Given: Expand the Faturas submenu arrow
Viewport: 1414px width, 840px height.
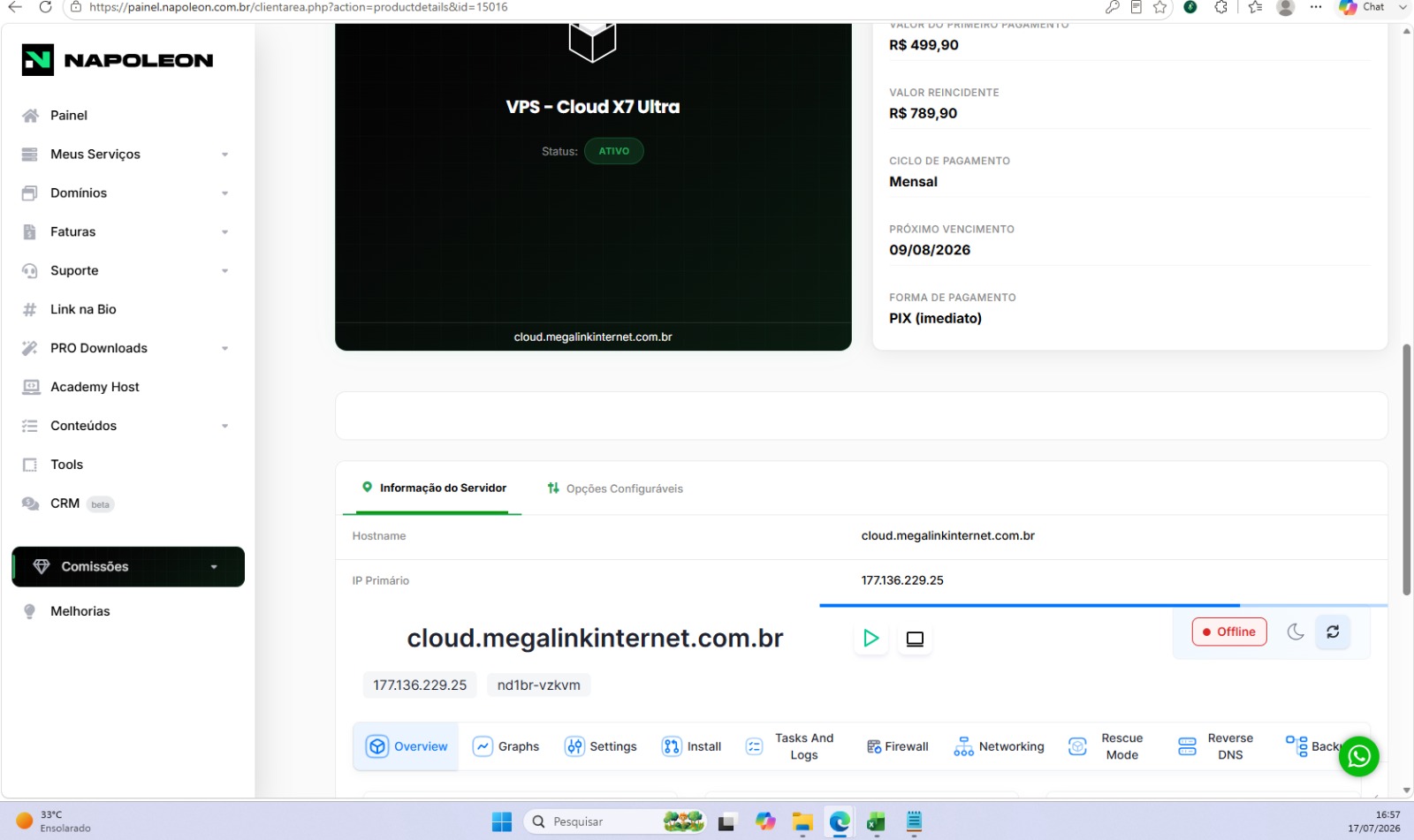Looking at the screenshot, I should point(224,232).
